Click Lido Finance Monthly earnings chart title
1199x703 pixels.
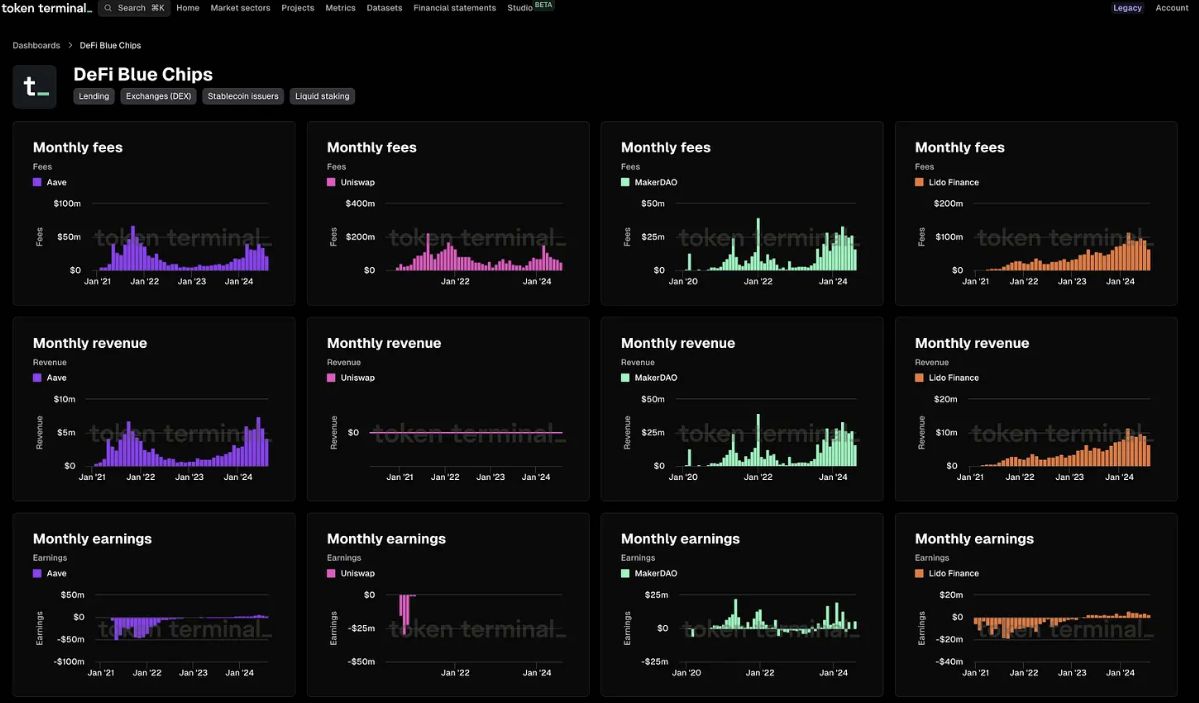(x=974, y=539)
